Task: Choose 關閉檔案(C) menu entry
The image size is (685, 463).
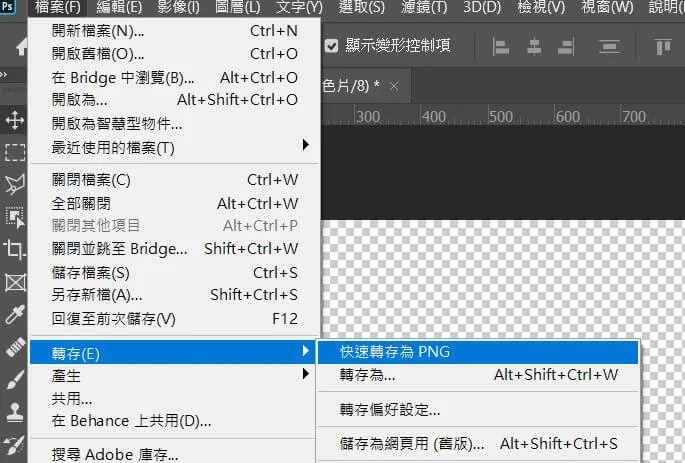Action: pyautogui.click(x=175, y=180)
